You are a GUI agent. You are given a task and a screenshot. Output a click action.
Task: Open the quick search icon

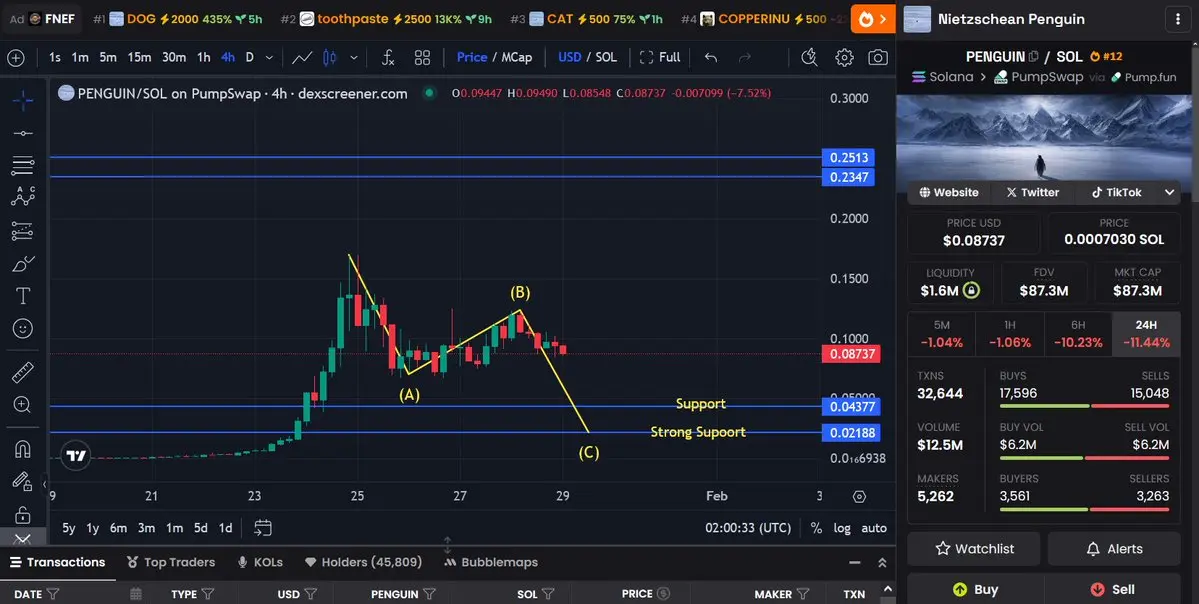[809, 57]
